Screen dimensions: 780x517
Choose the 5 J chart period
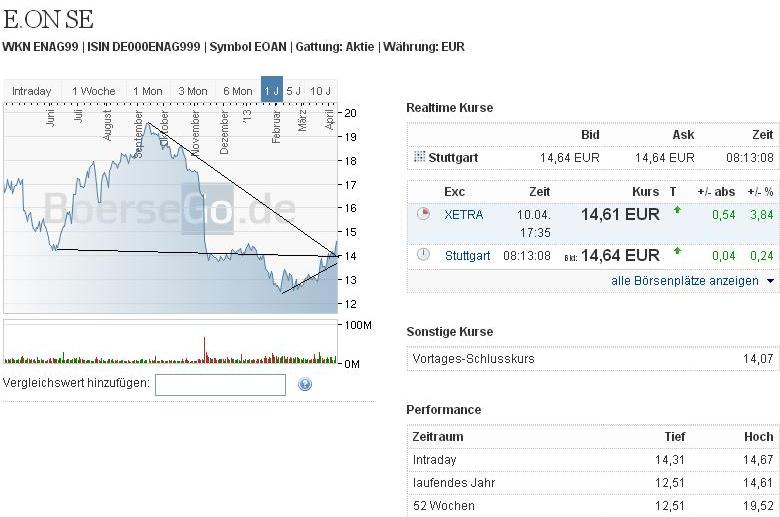pyautogui.click(x=294, y=91)
